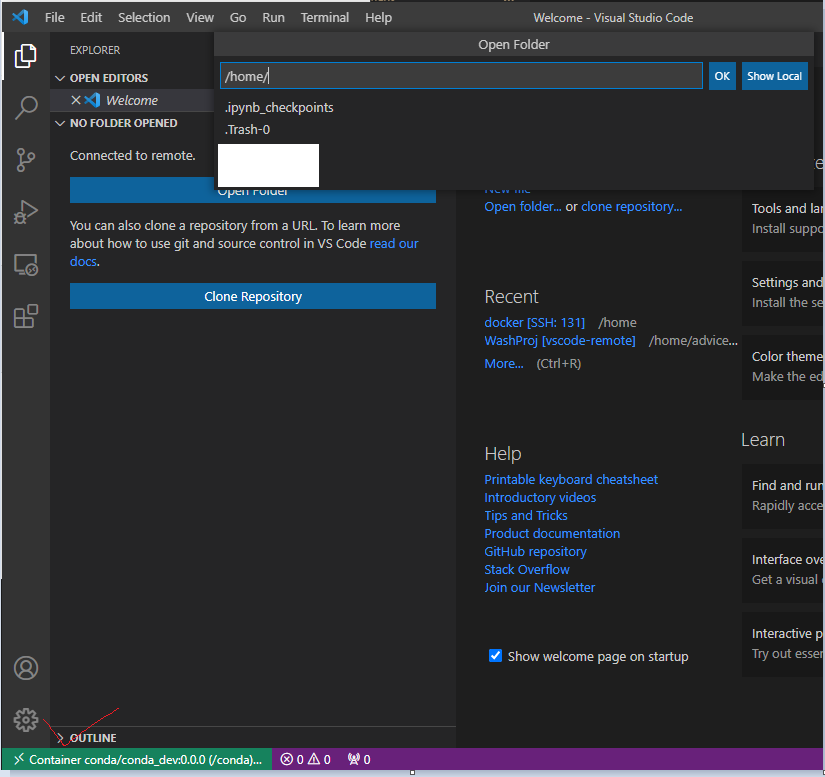Click the Find and run commands card

pyautogui.click(x=783, y=496)
